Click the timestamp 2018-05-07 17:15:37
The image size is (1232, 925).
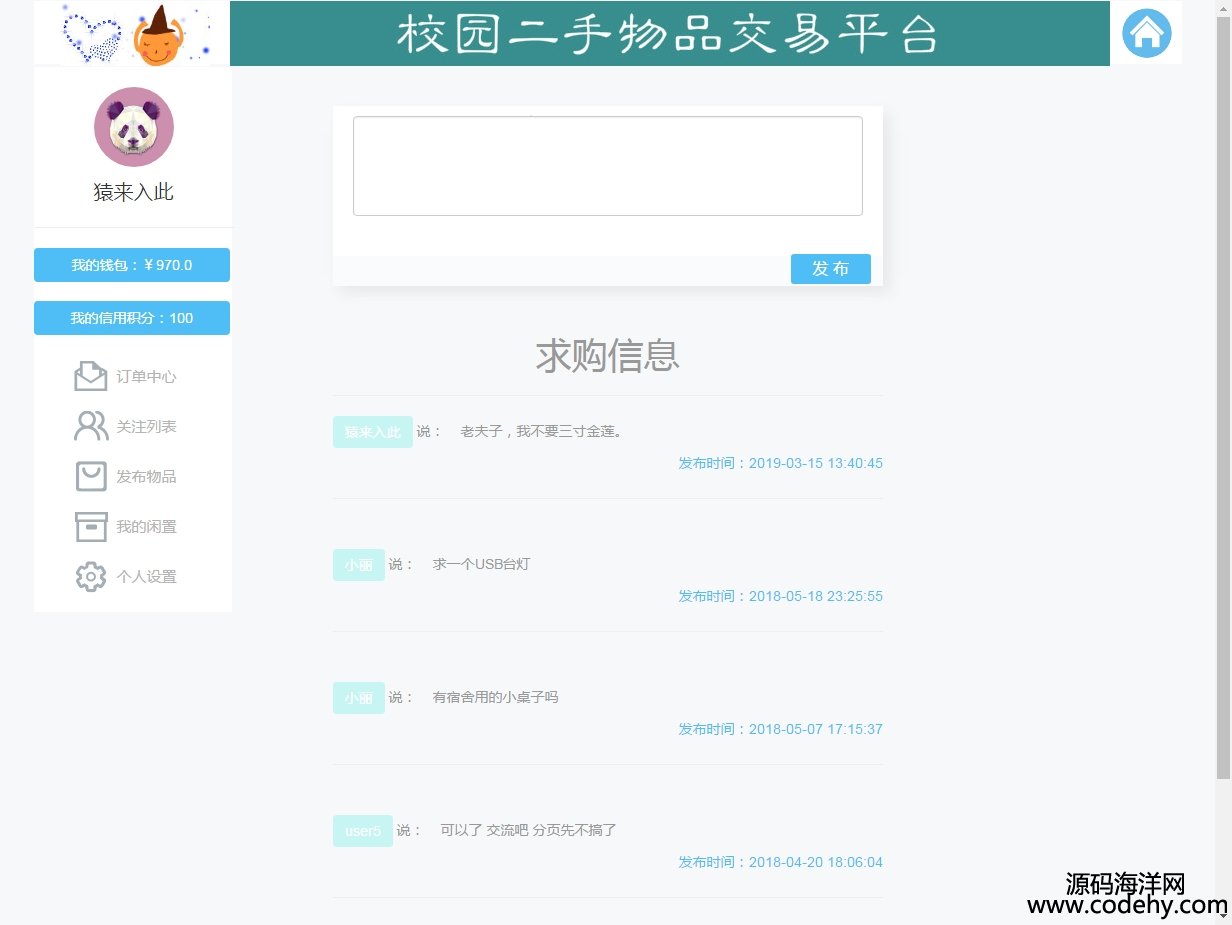[816, 729]
